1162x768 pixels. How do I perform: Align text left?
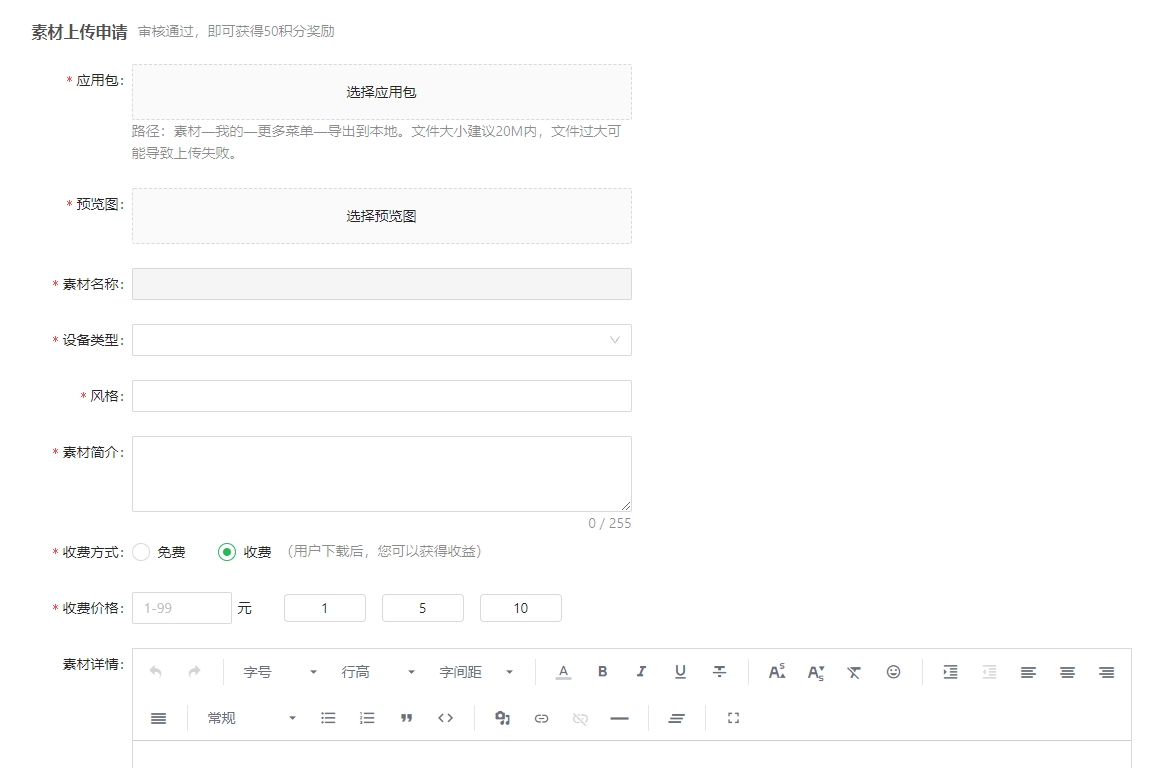pyautogui.click(x=1028, y=672)
